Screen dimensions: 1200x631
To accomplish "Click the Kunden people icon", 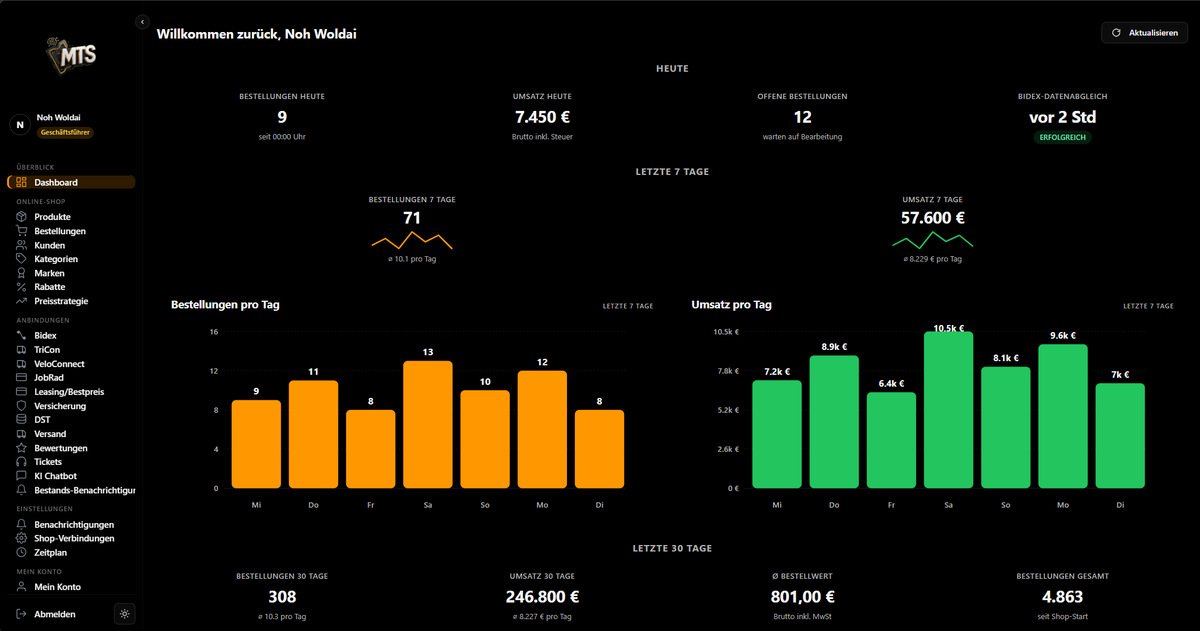I will click(21, 245).
